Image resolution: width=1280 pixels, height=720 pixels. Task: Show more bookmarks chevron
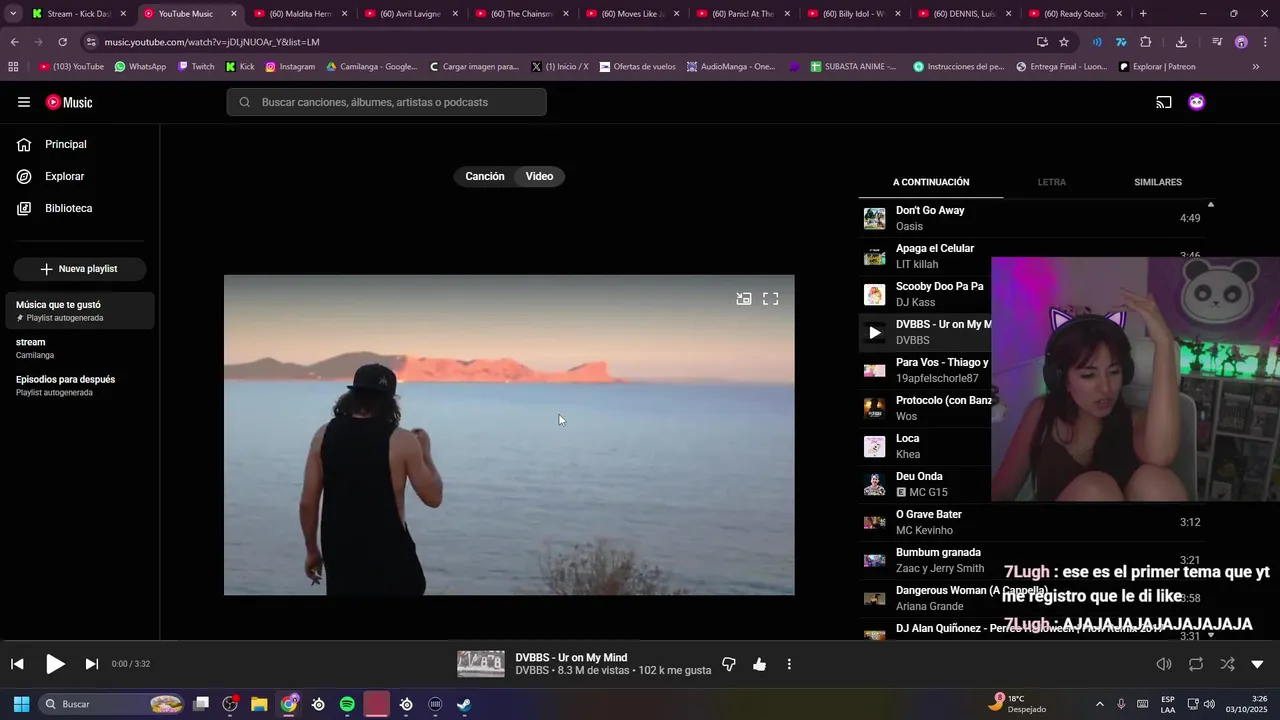click(1256, 67)
